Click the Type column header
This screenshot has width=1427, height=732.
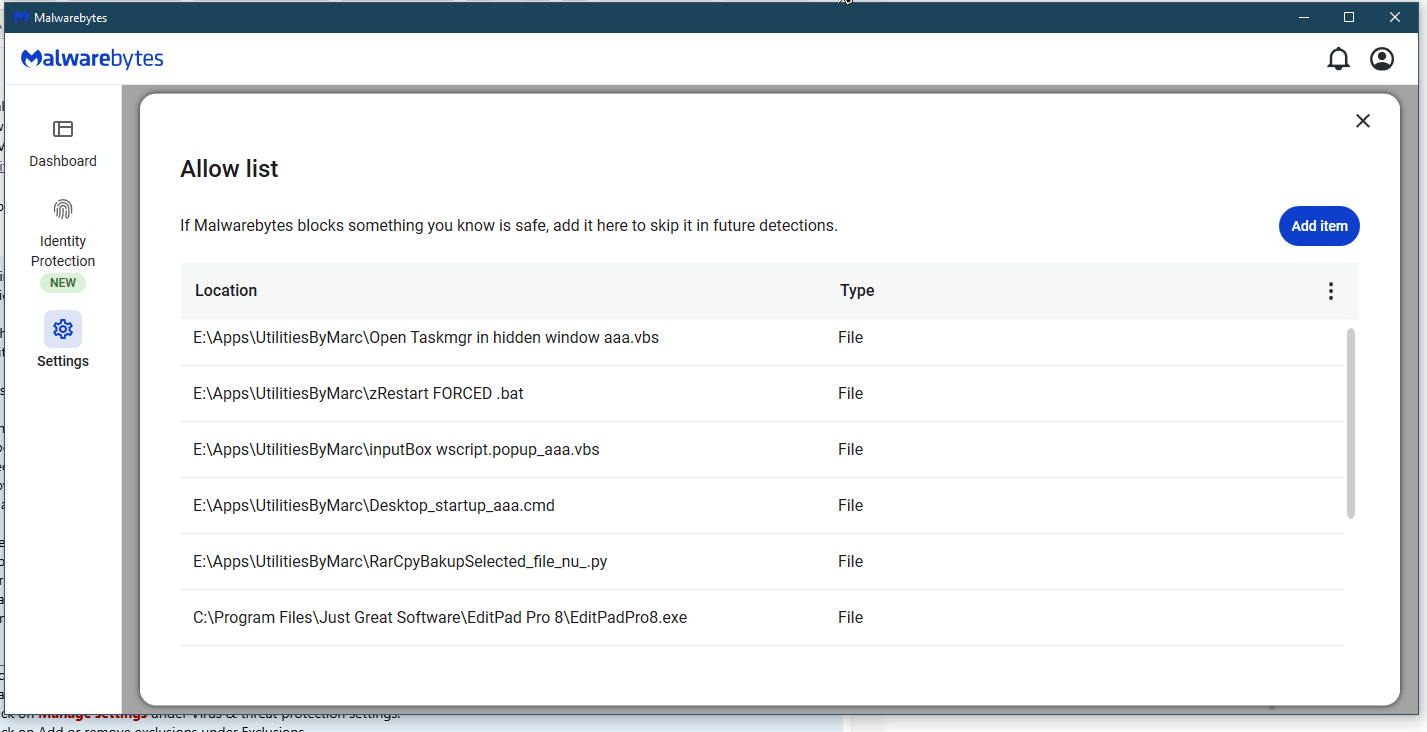coord(857,290)
